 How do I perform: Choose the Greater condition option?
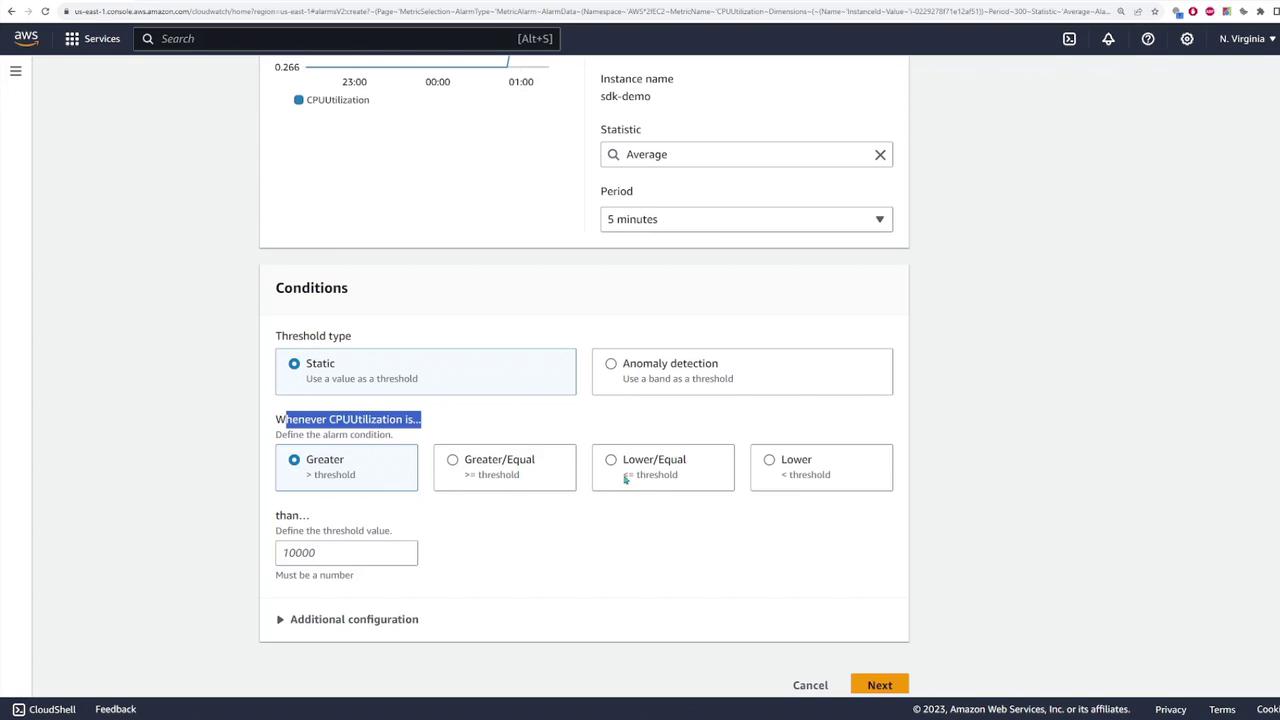[346, 467]
